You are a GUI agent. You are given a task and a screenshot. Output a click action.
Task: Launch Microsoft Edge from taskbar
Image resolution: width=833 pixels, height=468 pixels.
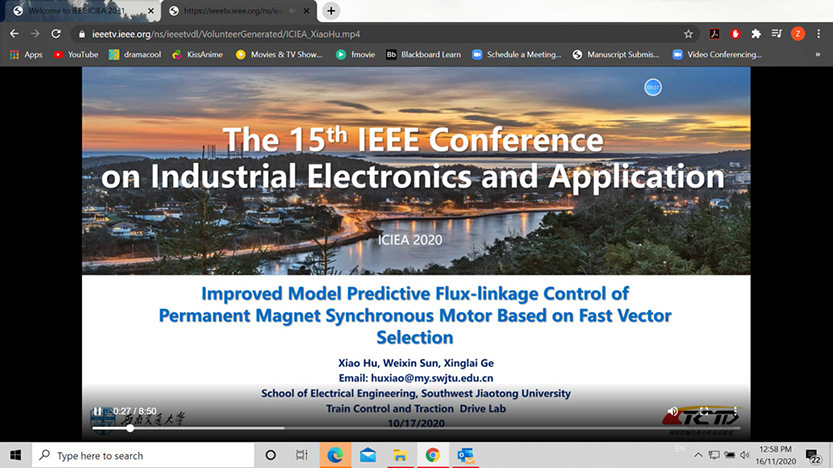tap(335, 455)
